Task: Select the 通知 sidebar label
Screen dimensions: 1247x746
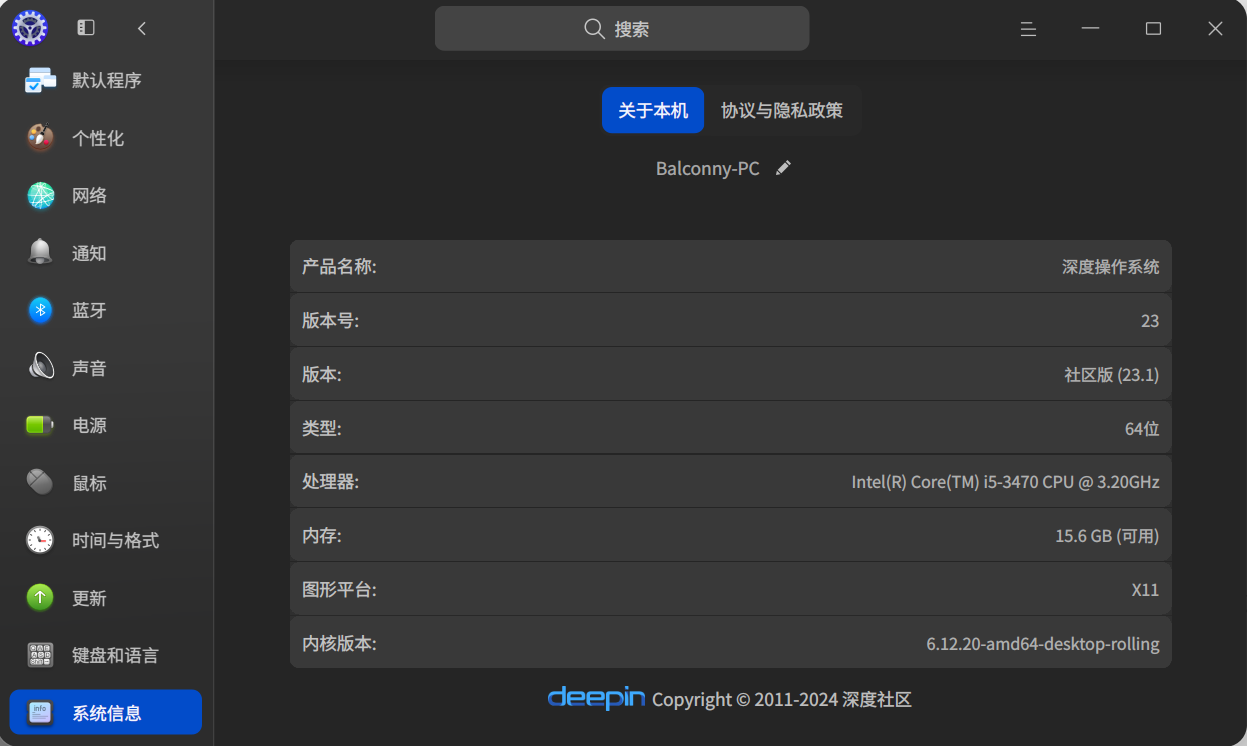Action: click(x=89, y=253)
